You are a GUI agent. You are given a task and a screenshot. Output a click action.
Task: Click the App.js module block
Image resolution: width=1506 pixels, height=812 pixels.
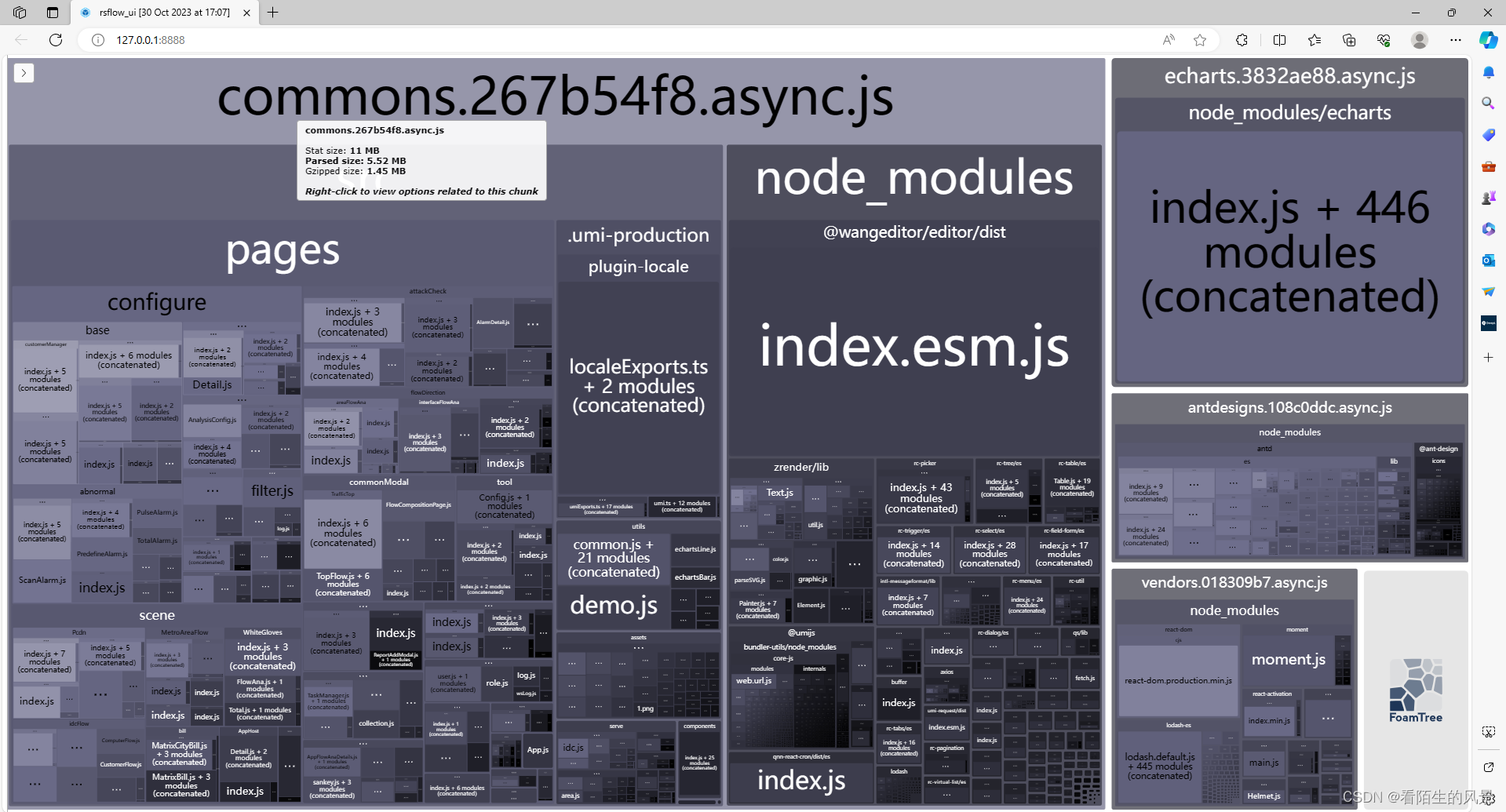tap(538, 749)
